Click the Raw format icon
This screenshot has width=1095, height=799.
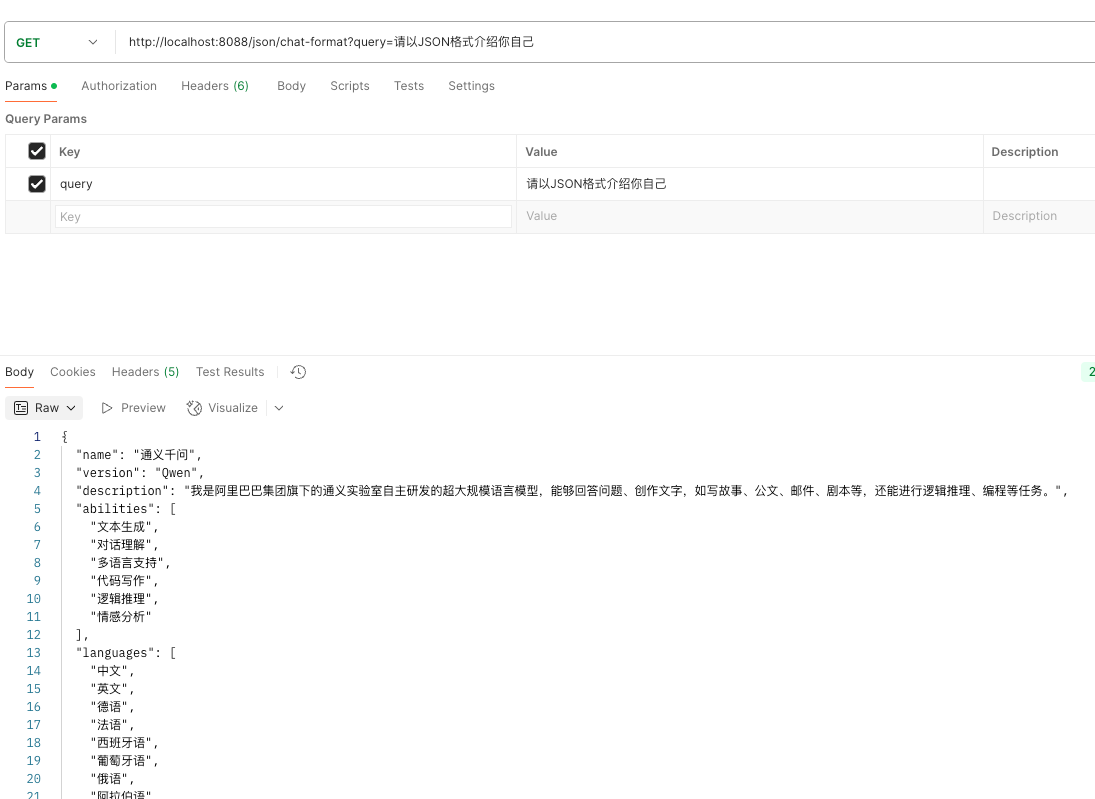[x=21, y=408]
